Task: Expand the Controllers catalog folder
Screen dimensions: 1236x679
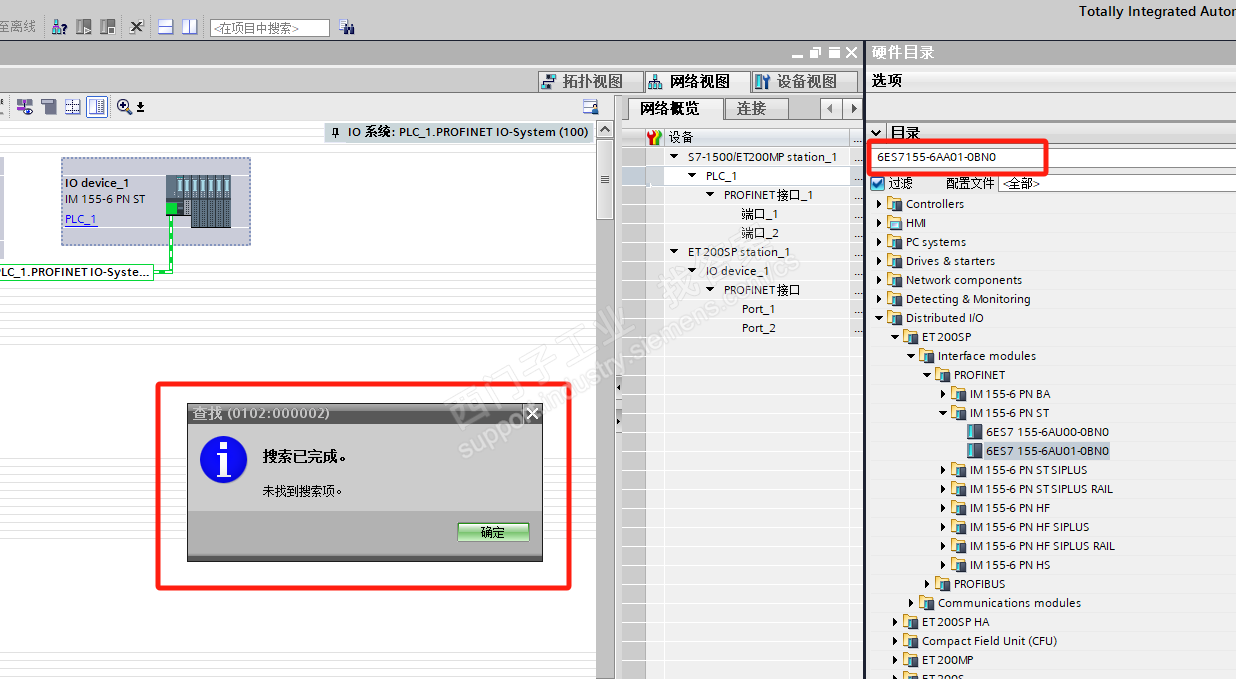Action: click(880, 204)
